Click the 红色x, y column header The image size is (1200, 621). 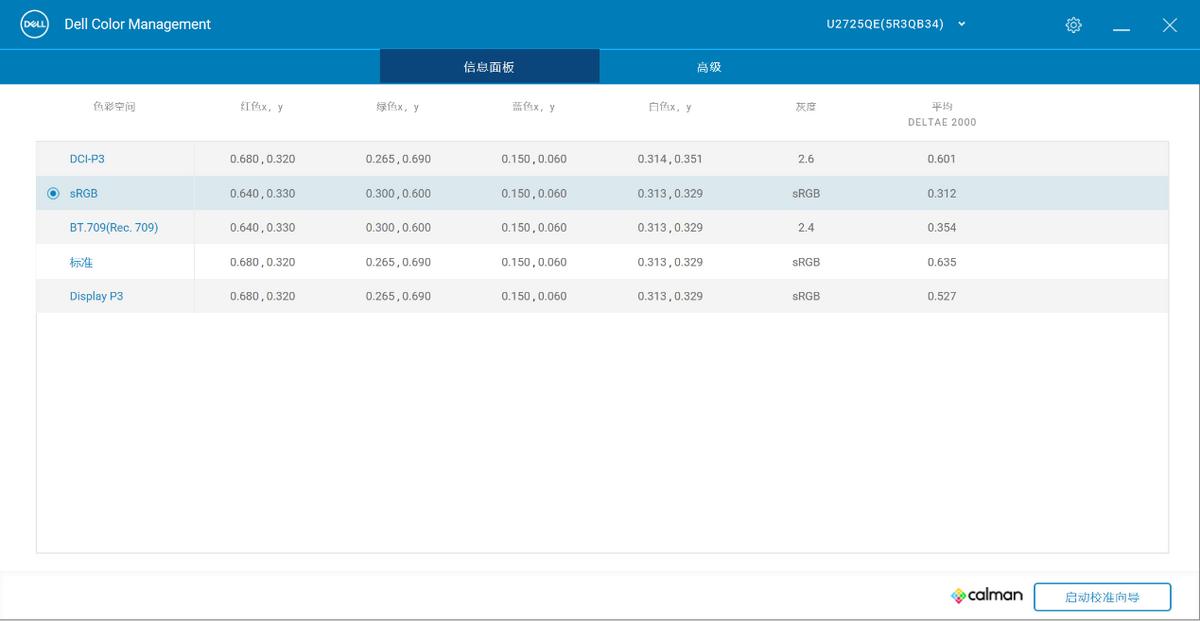pos(262,107)
